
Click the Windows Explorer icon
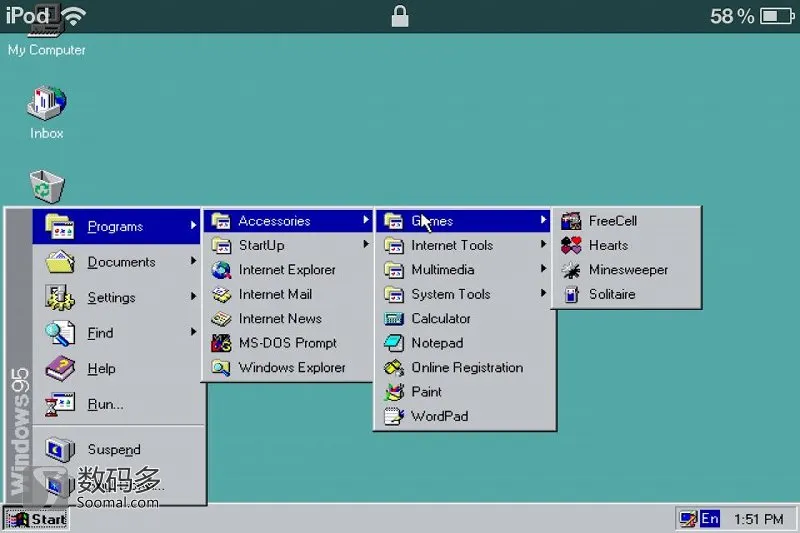click(221, 368)
